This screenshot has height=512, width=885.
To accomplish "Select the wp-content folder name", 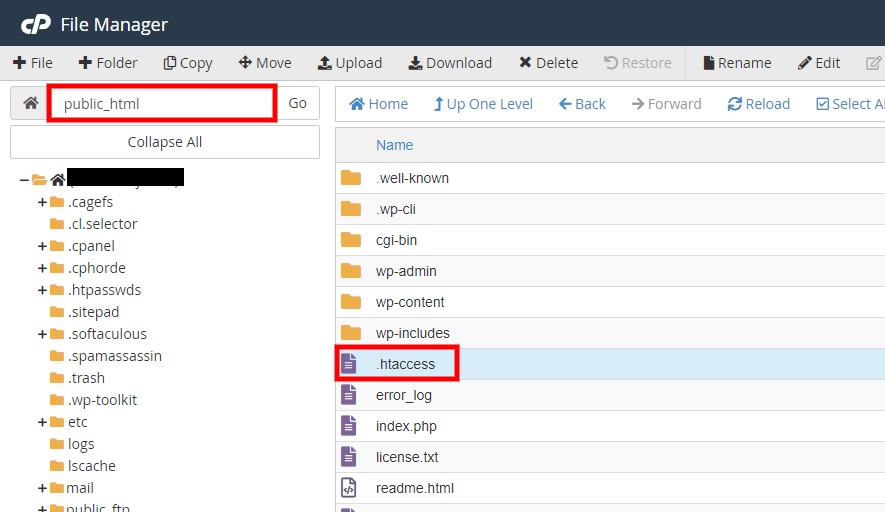I will [410, 303].
